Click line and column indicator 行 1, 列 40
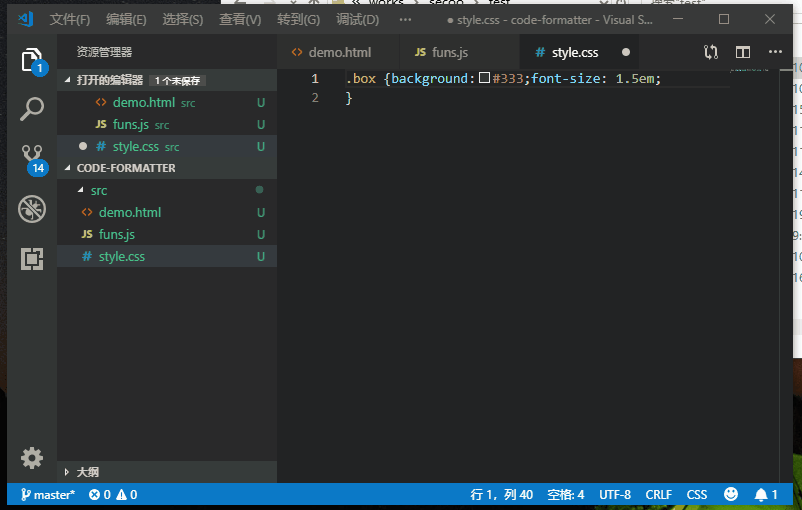The image size is (802, 510). click(x=501, y=495)
